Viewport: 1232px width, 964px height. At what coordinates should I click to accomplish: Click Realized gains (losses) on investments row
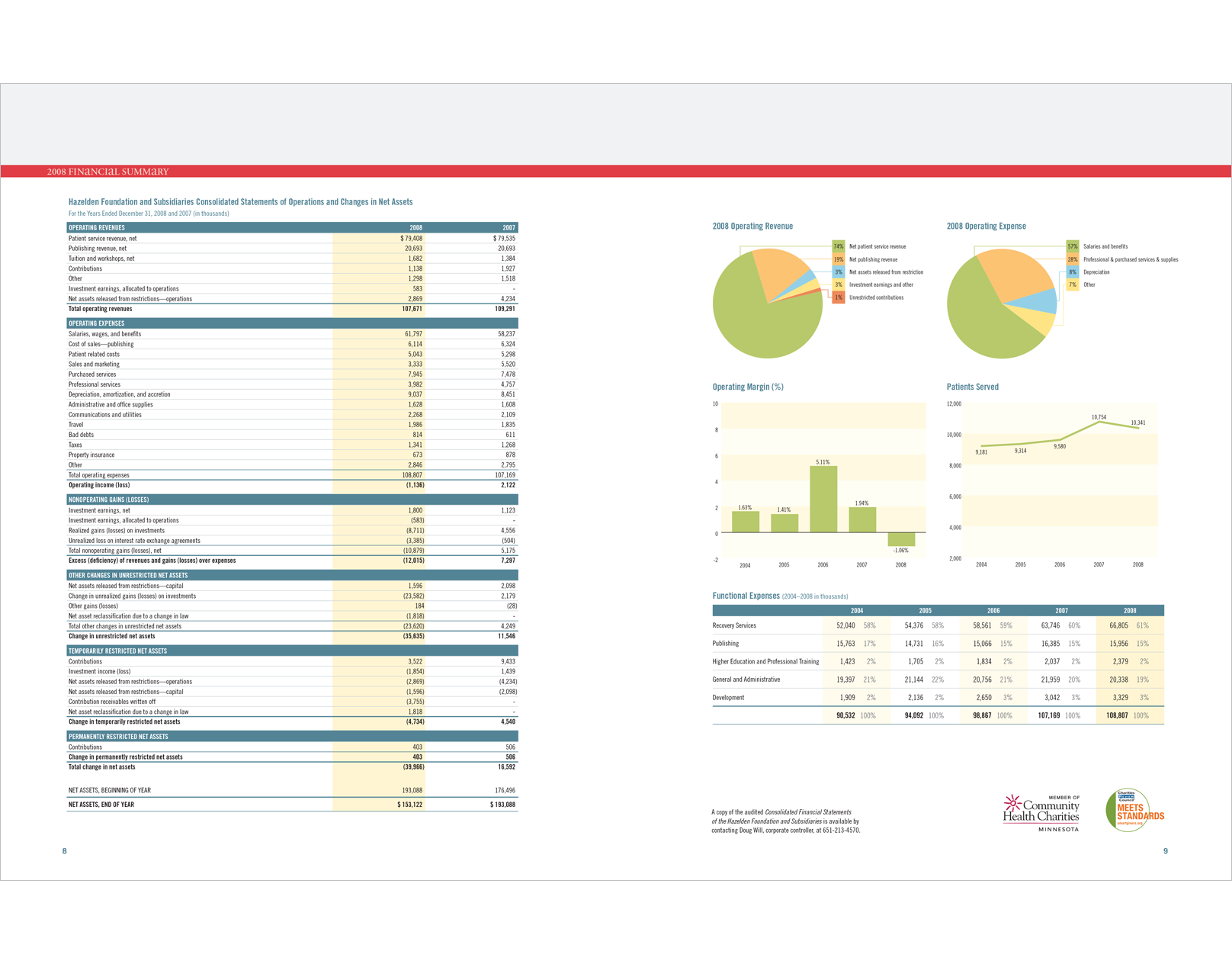[292, 530]
